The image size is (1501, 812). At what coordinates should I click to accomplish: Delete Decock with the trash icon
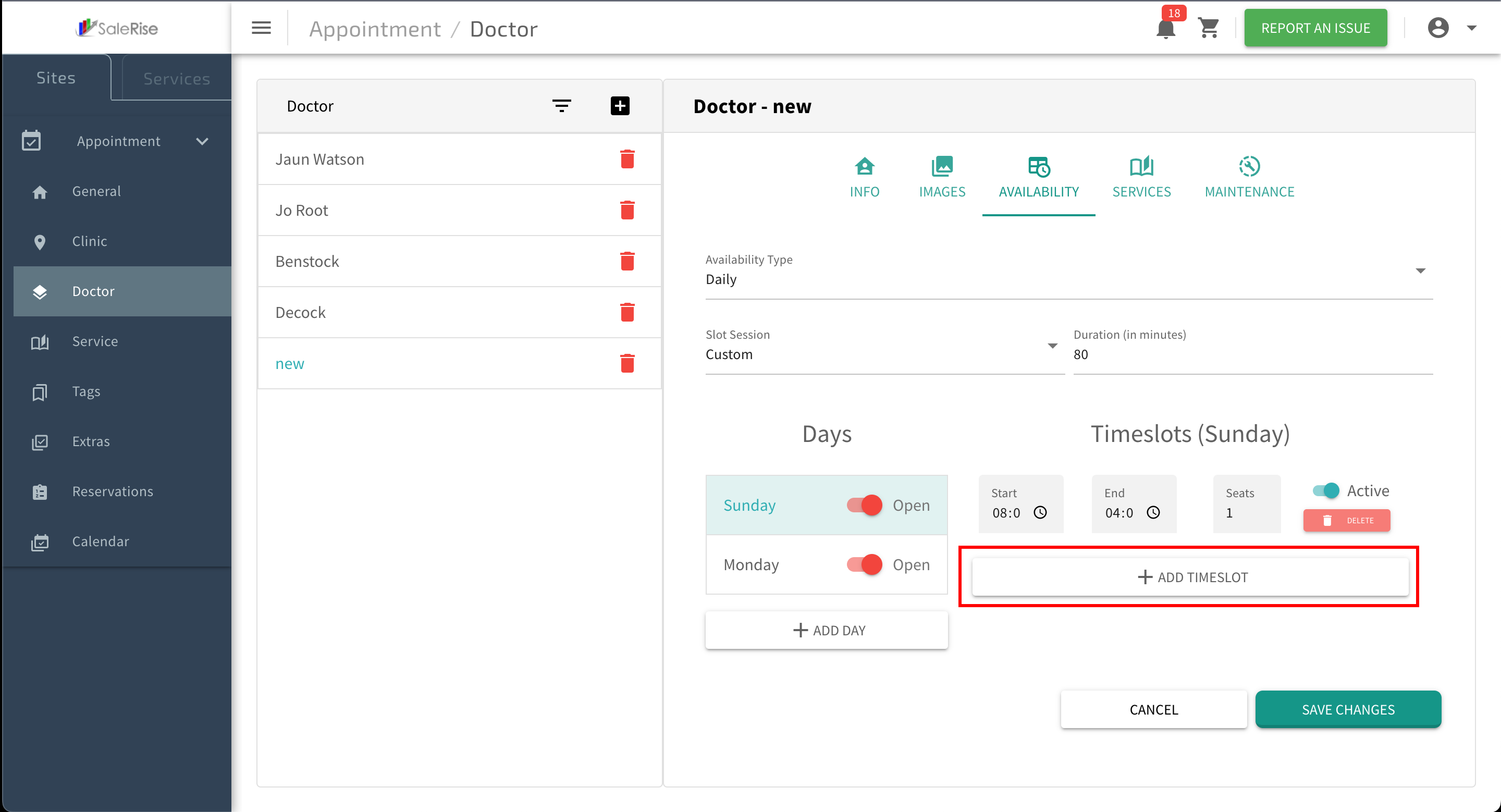point(627,312)
